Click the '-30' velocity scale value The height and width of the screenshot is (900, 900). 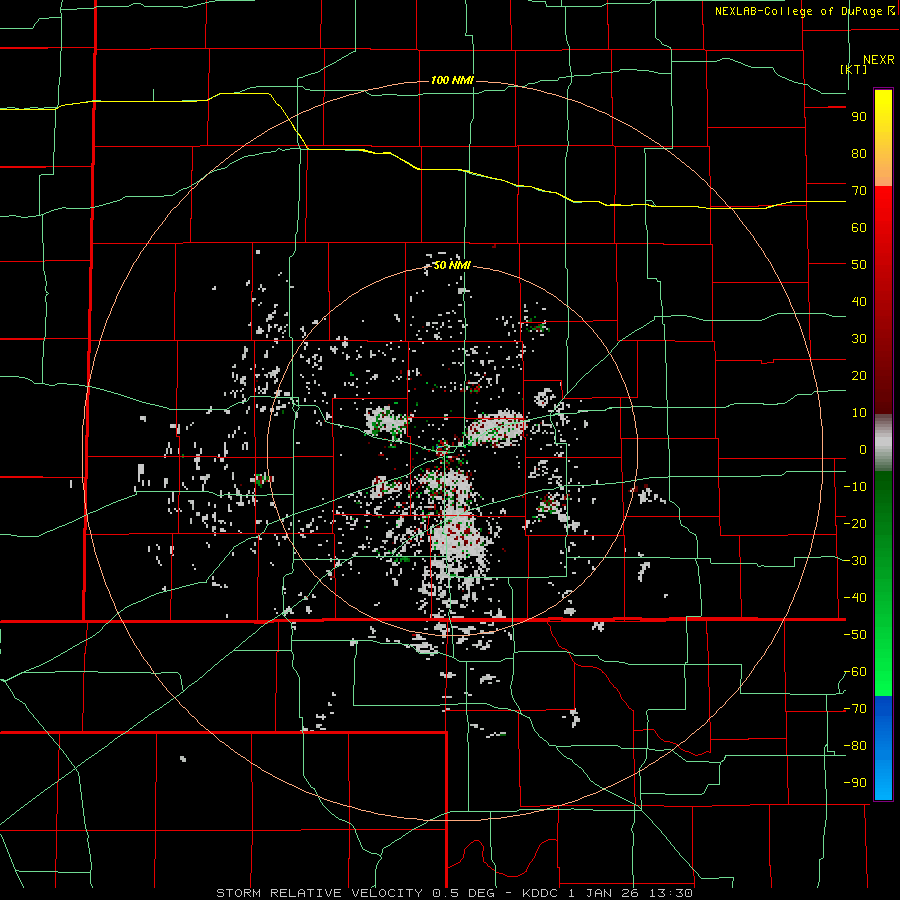click(x=855, y=561)
